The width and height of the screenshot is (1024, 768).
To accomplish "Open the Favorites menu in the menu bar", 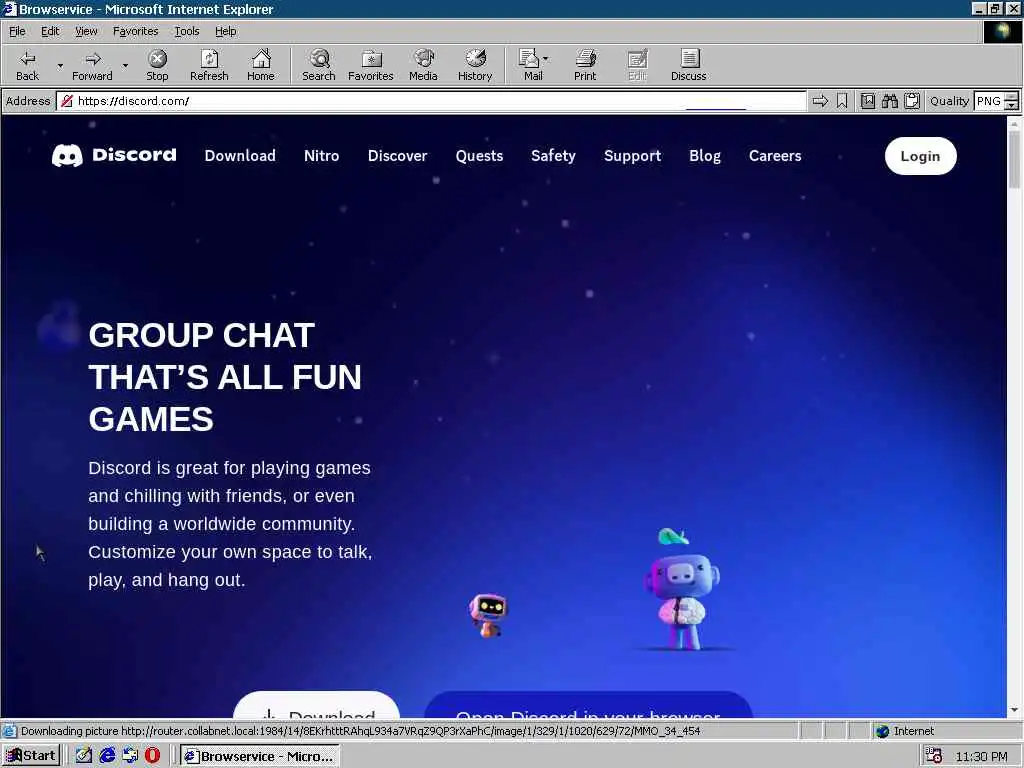I will point(135,31).
